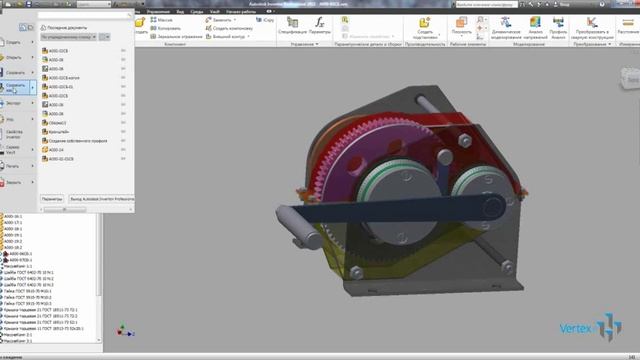Image resolution: width=640 pixels, height=360 pixels.
Task: Click Выход Autodesk Inventor Professional button
Action: click(101, 199)
